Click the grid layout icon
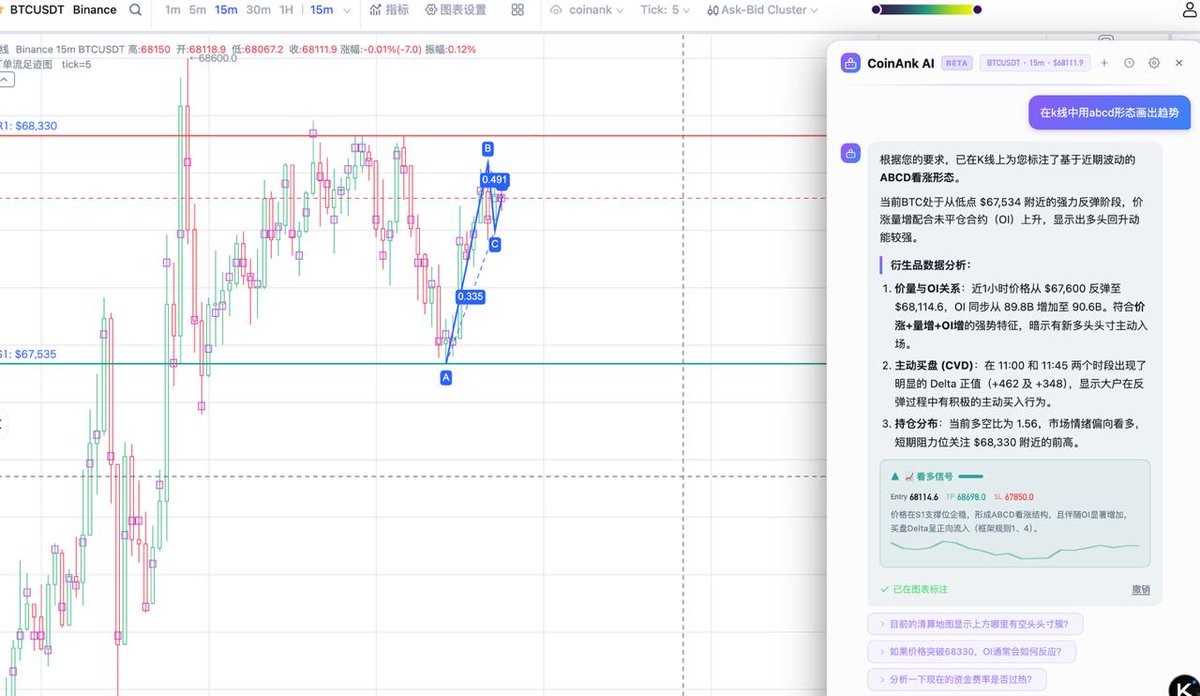1200x696 pixels. tap(517, 10)
